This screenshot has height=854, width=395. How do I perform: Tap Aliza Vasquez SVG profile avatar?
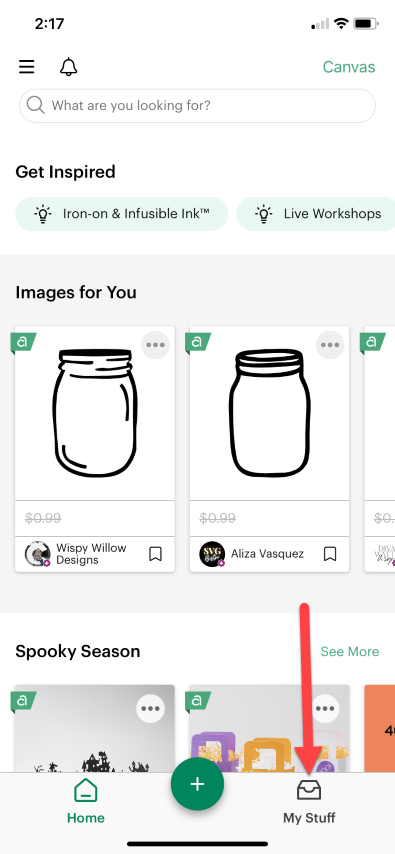coord(212,554)
